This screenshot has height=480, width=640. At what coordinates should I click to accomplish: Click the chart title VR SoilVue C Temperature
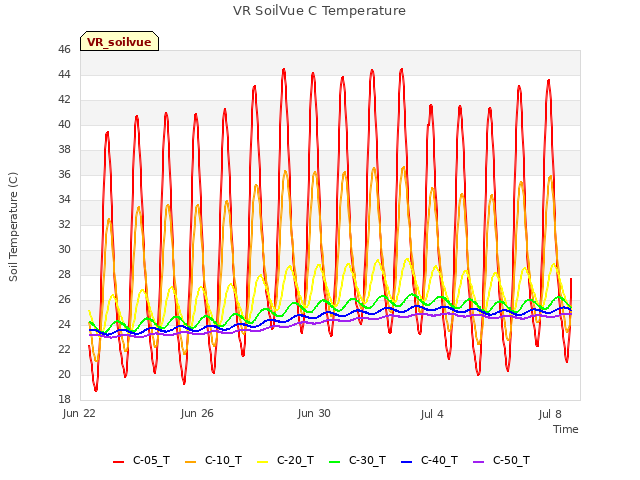point(319,11)
